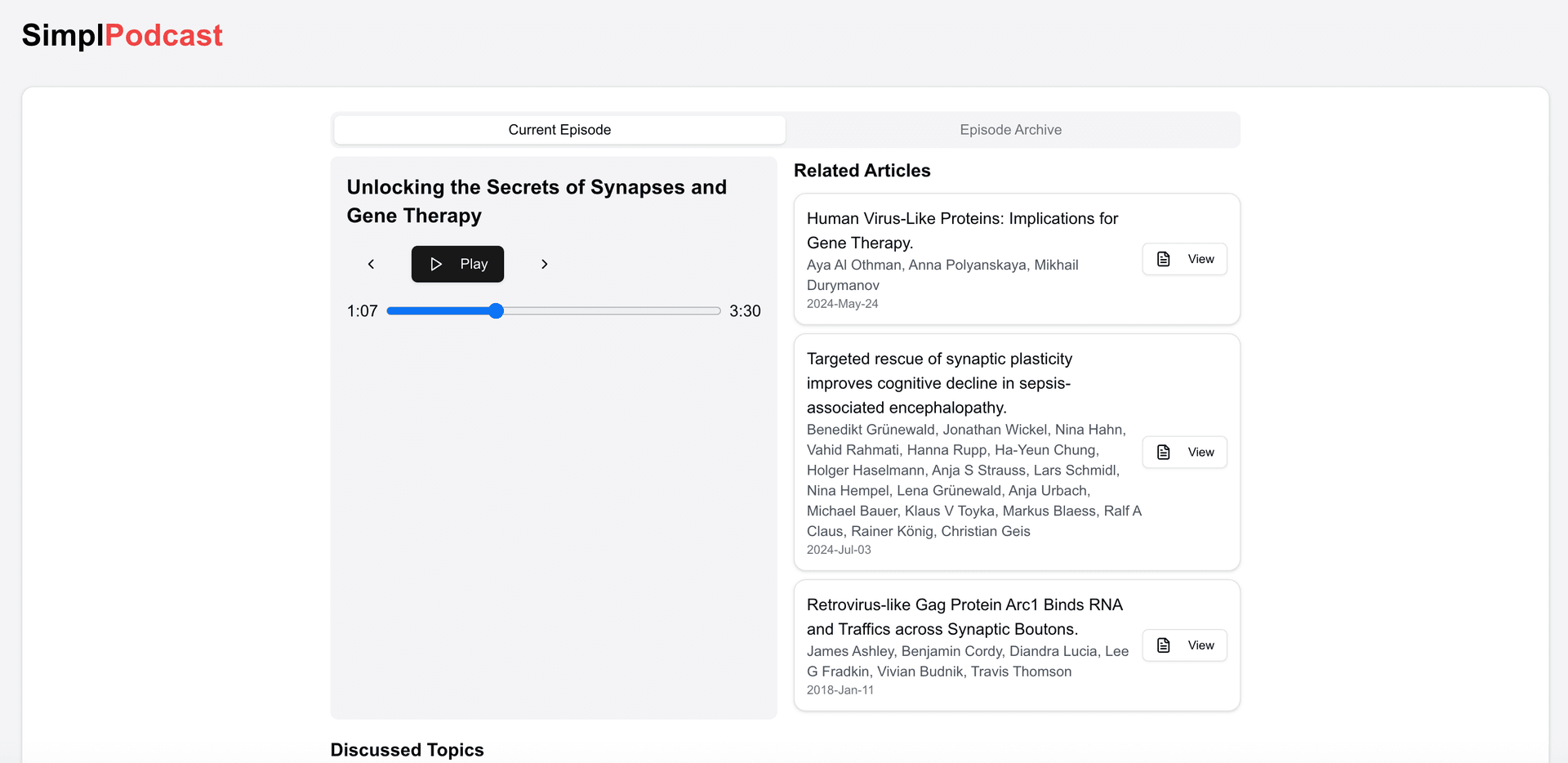Viewport: 1568px width, 763px height.
Task: Click the document icon for the sepsis encephalopathy article
Action: (1163, 452)
